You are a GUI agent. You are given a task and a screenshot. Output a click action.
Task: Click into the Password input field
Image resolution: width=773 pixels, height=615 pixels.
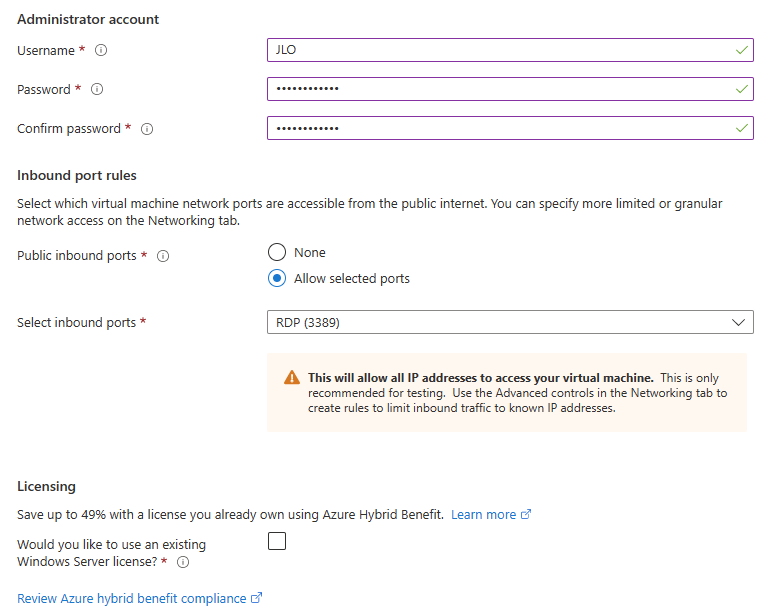pos(510,89)
